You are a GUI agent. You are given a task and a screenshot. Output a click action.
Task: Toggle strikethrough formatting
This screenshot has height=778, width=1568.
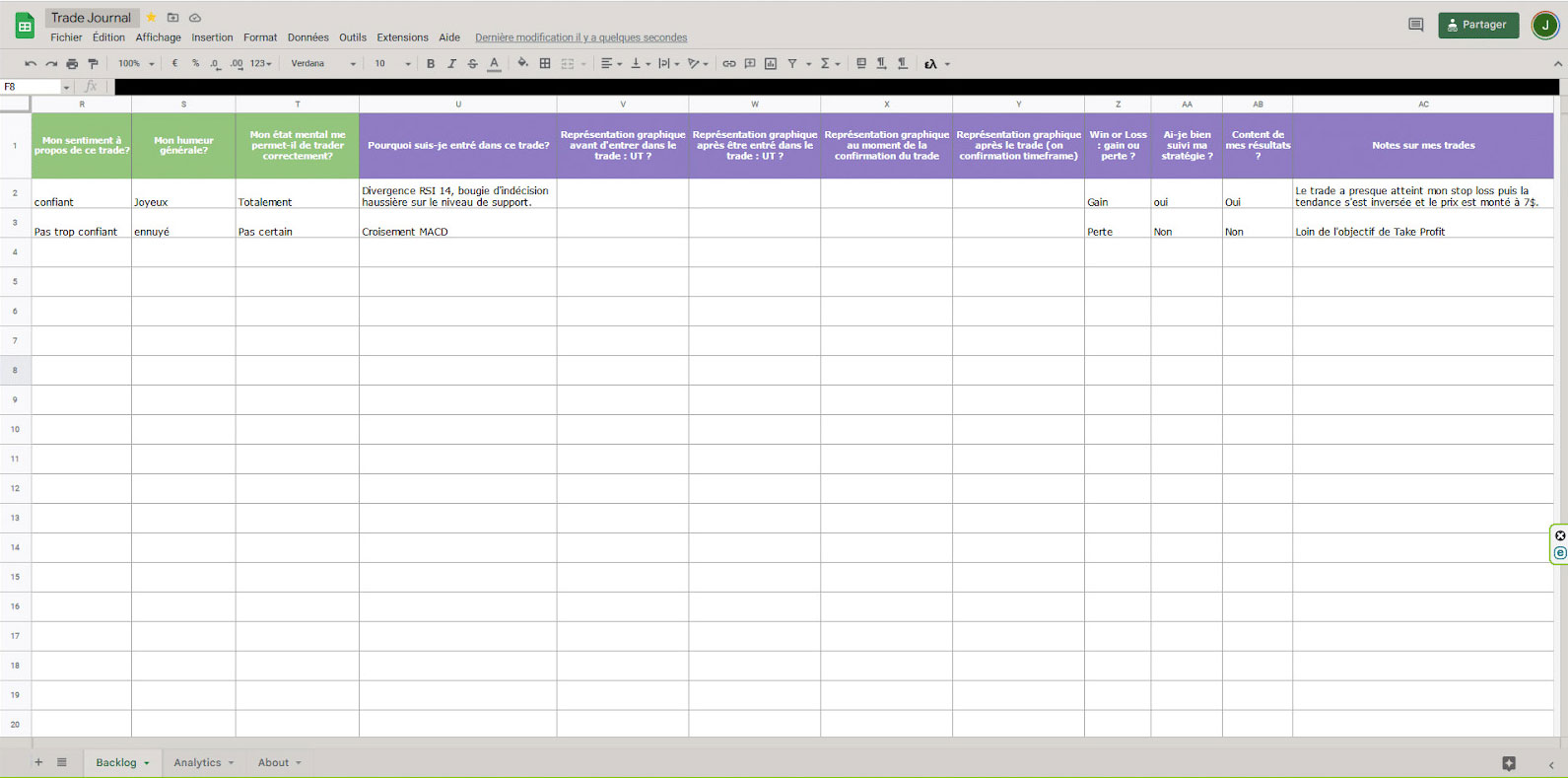point(473,63)
